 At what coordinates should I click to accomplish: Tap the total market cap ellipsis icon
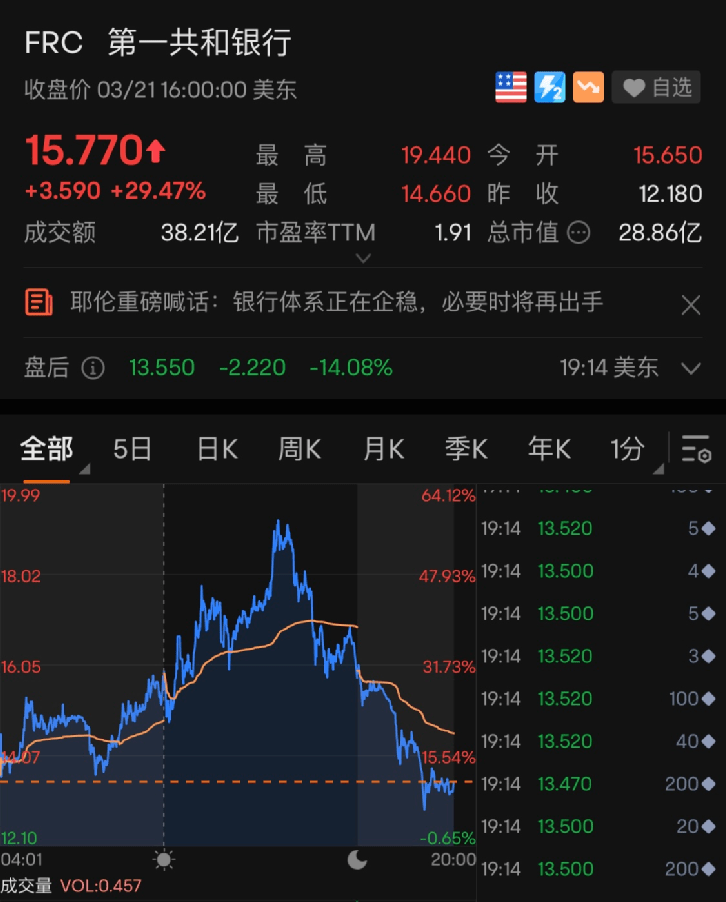click(578, 233)
